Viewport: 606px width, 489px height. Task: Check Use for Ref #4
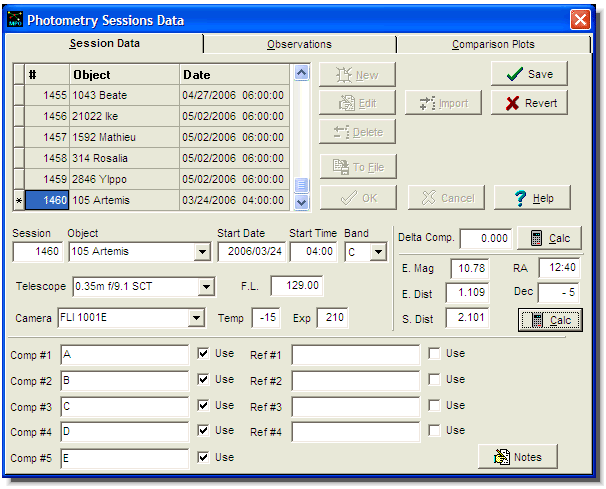[x=434, y=430]
